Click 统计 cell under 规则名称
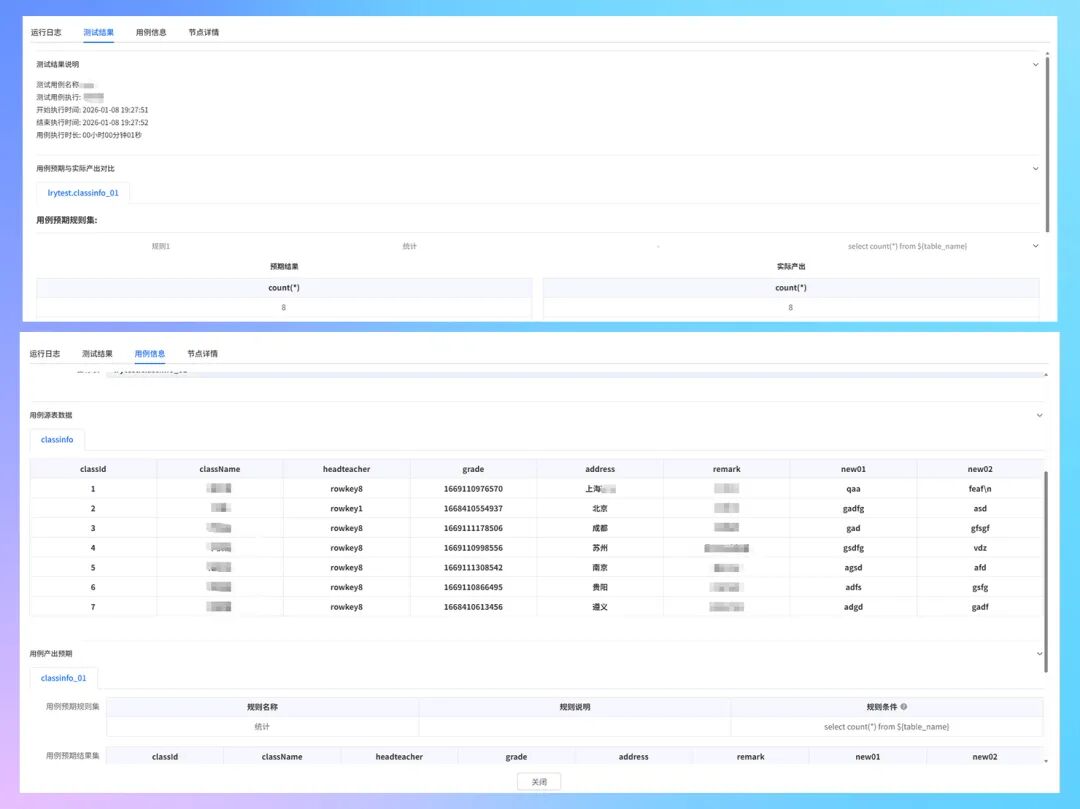Viewport: 1080px width, 809px height. [x=262, y=727]
